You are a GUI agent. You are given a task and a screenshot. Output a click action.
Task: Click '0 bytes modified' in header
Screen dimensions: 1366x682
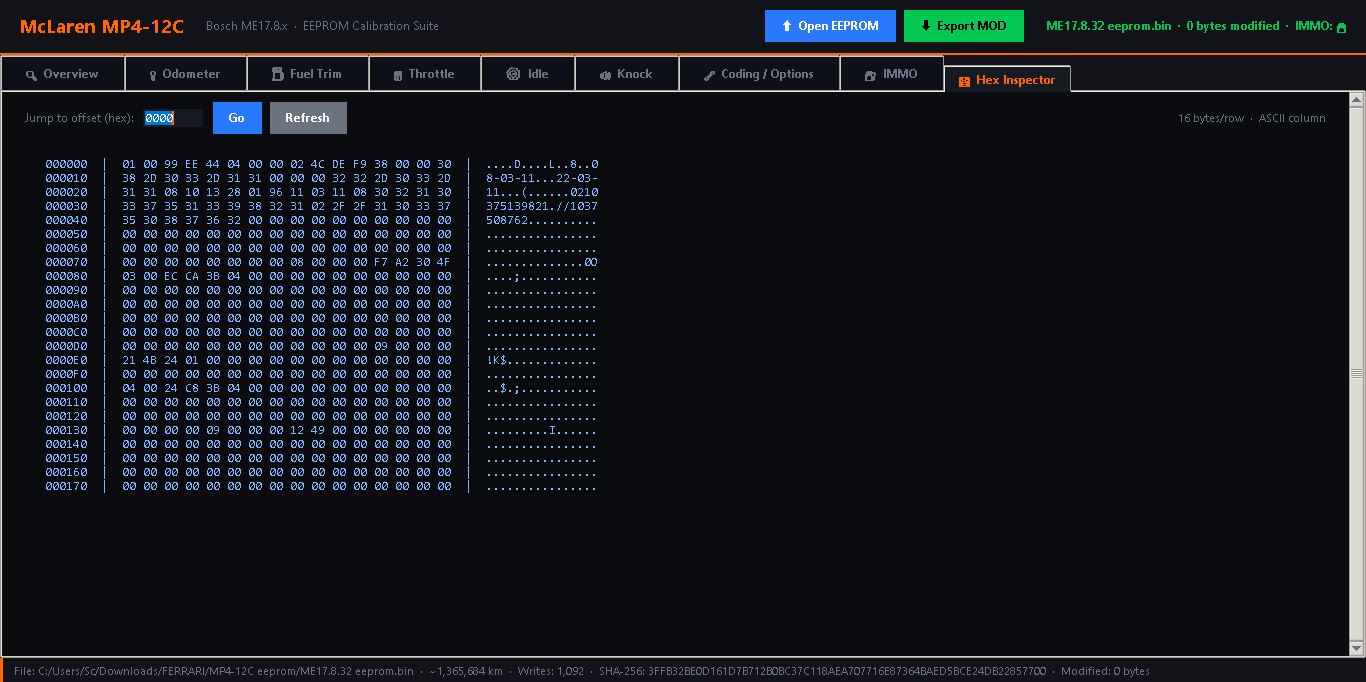pyautogui.click(x=1232, y=26)
